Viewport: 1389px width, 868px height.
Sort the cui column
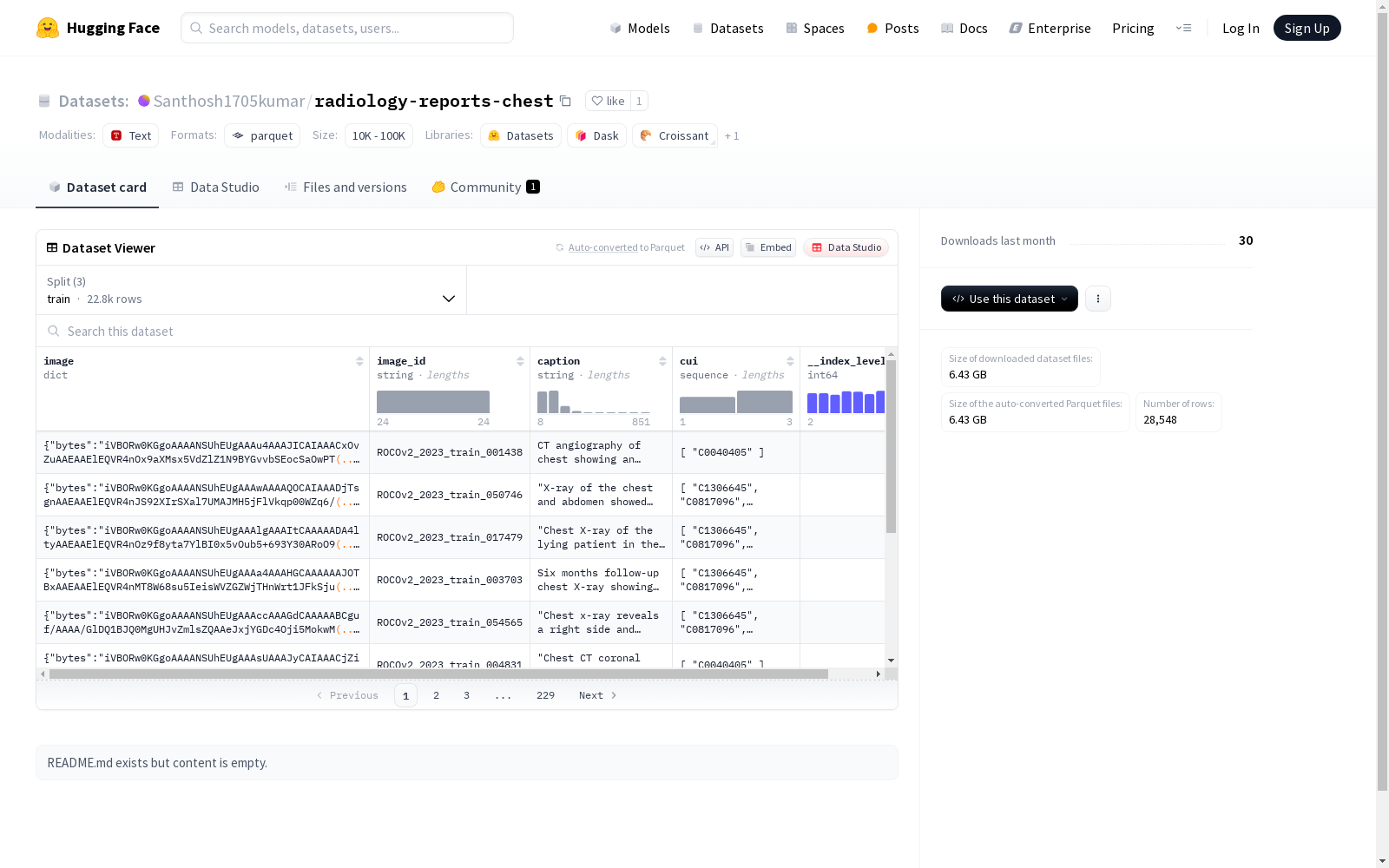pyautogui.click(x=790, y=361)
